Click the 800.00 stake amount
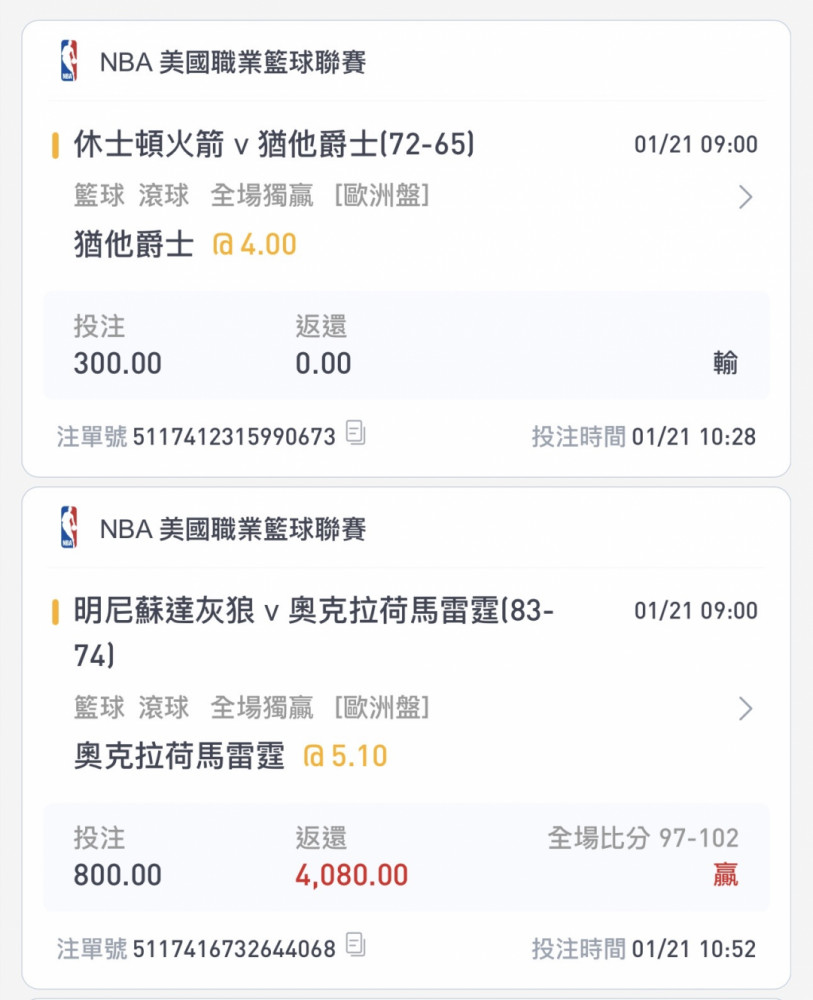This screenshot has width=813, height=1000. point(117,876)
